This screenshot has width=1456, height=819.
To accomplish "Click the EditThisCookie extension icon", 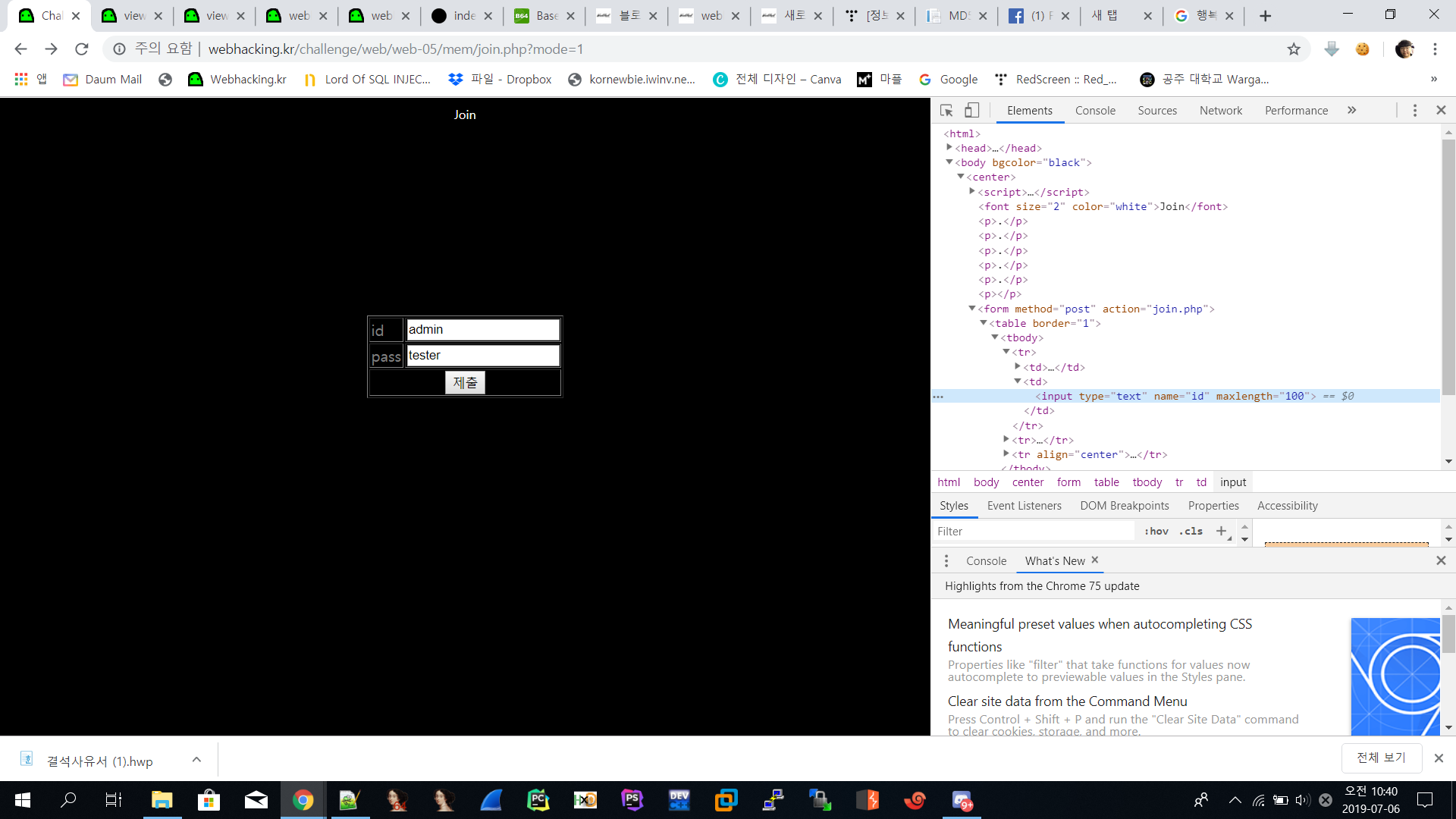I will coord(1363,49).
